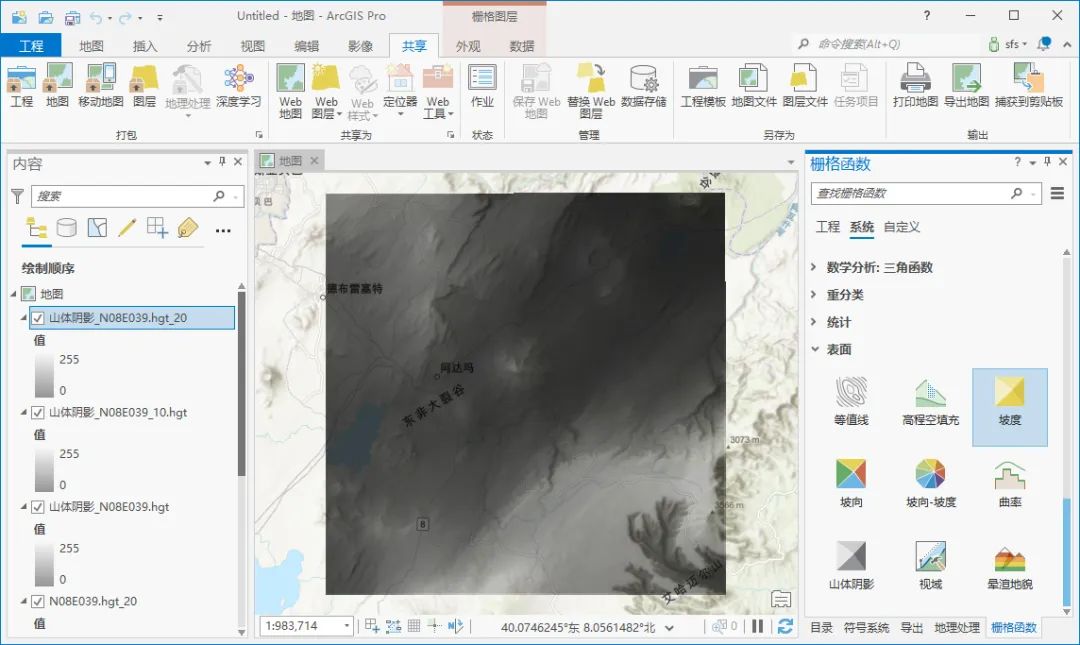Open the 作业 status tool

pos(482,86)
